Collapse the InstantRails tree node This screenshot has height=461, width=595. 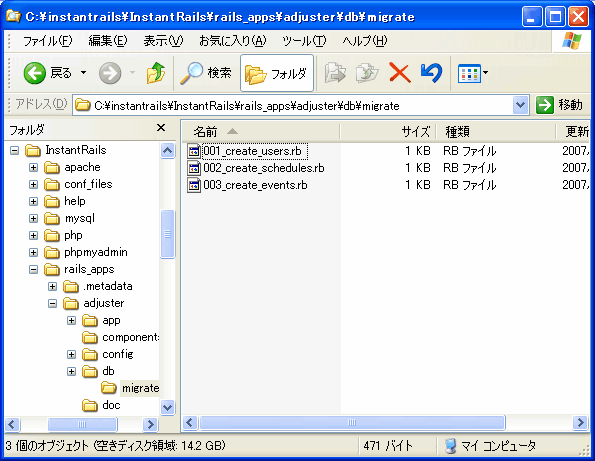(x=14, y=151)
